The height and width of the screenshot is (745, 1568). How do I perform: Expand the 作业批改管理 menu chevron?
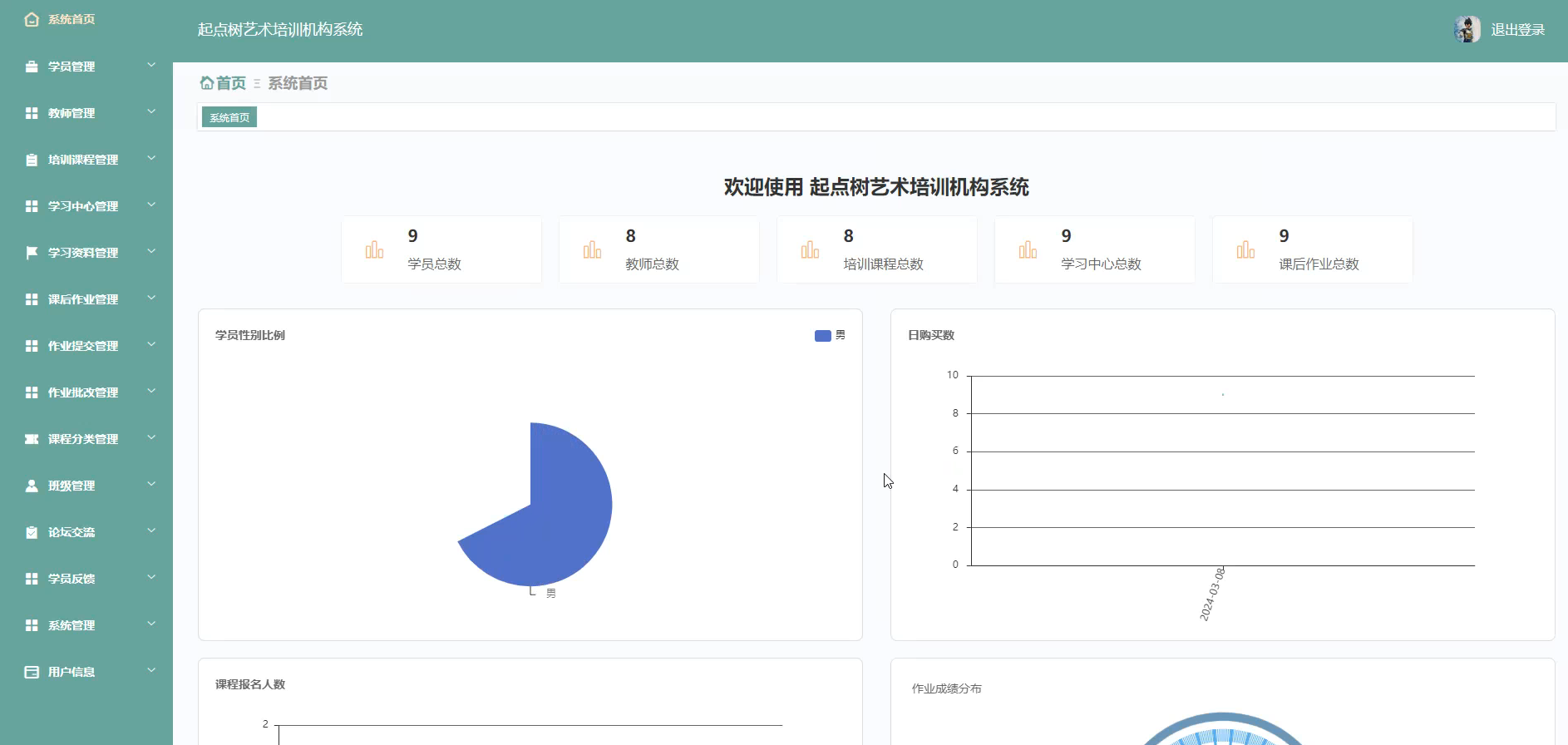coord(151,391)
